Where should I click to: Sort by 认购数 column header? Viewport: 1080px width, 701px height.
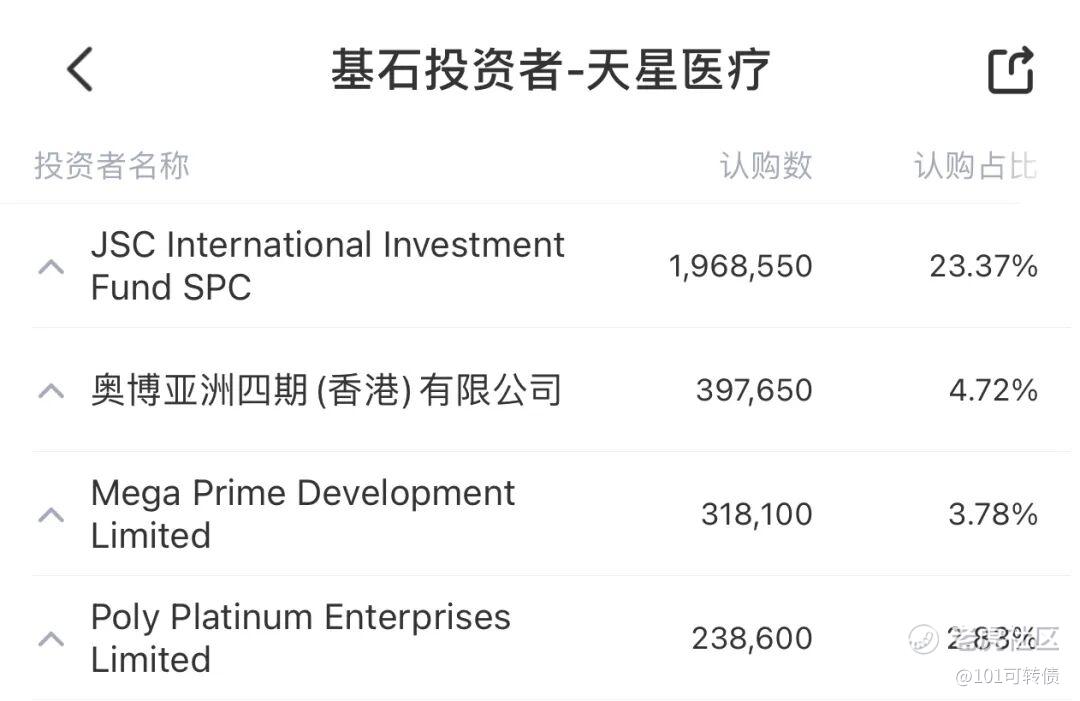tap(765, 165)
